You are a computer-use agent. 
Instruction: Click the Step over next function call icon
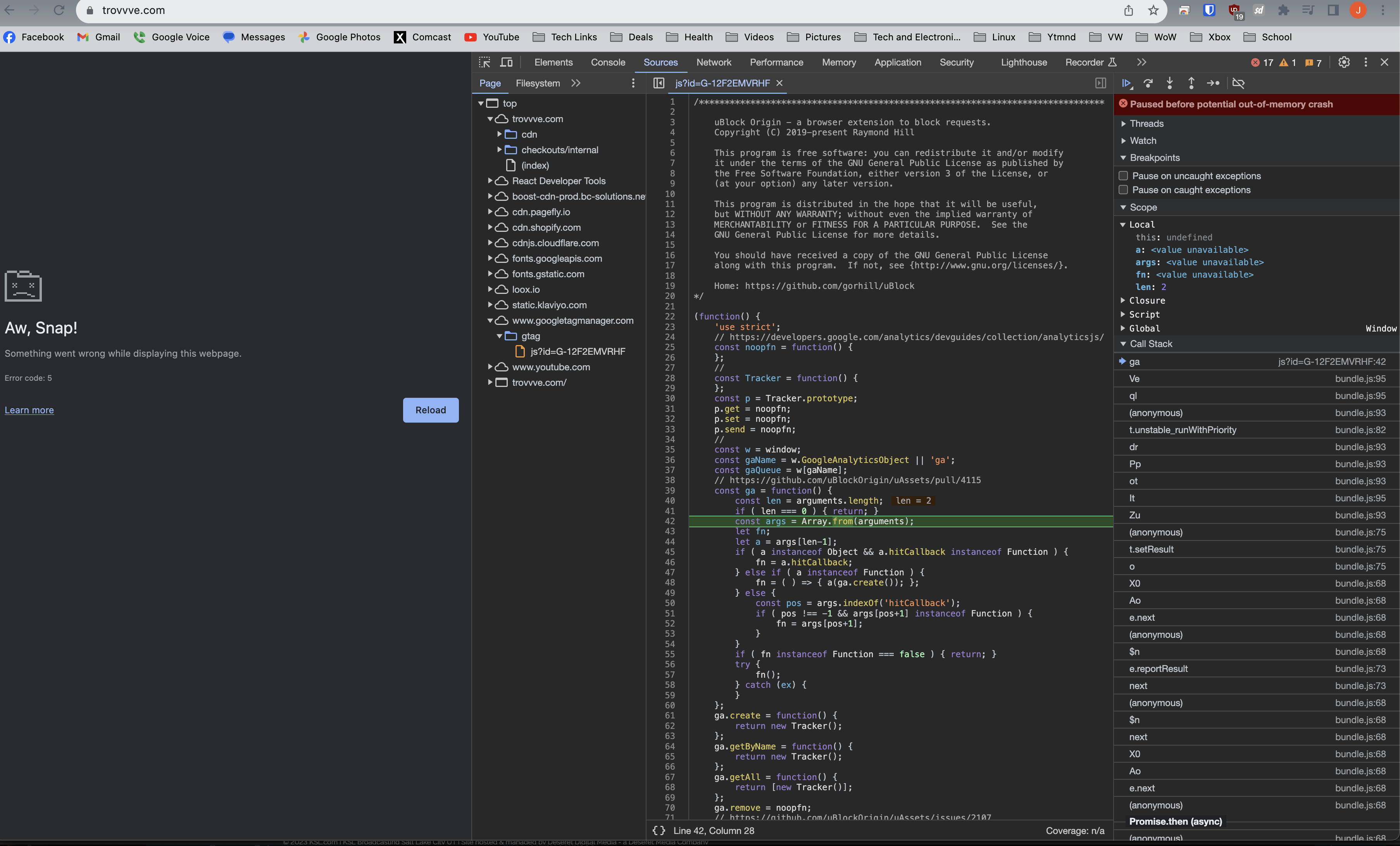tap(1148, 84)
